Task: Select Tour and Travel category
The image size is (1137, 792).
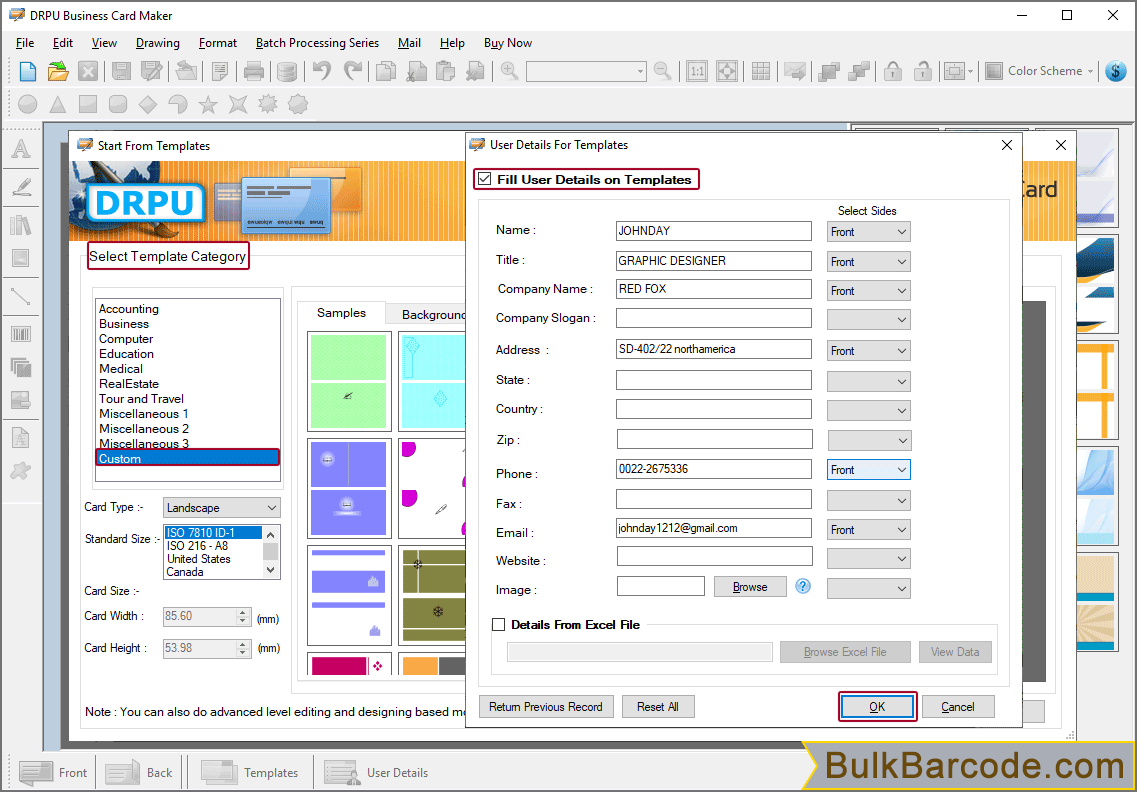Action: click(x=141, y=399)
